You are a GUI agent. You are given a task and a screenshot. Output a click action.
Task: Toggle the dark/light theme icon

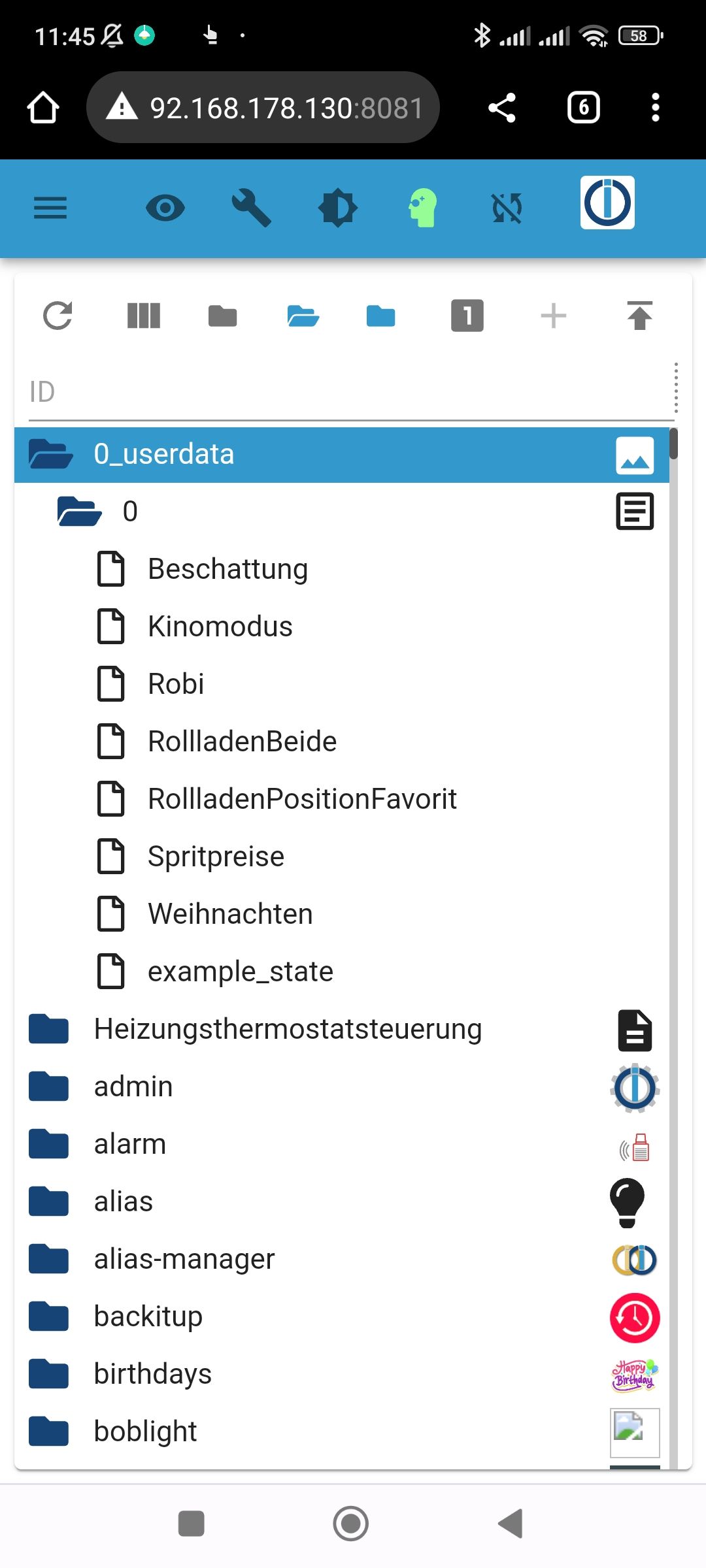337,208
